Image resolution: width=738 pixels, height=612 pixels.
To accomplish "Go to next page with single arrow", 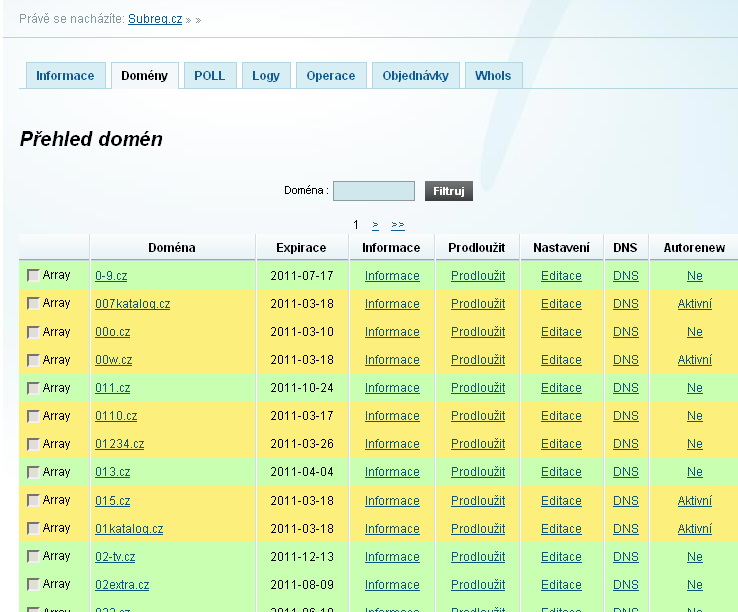I will (374, 225).
